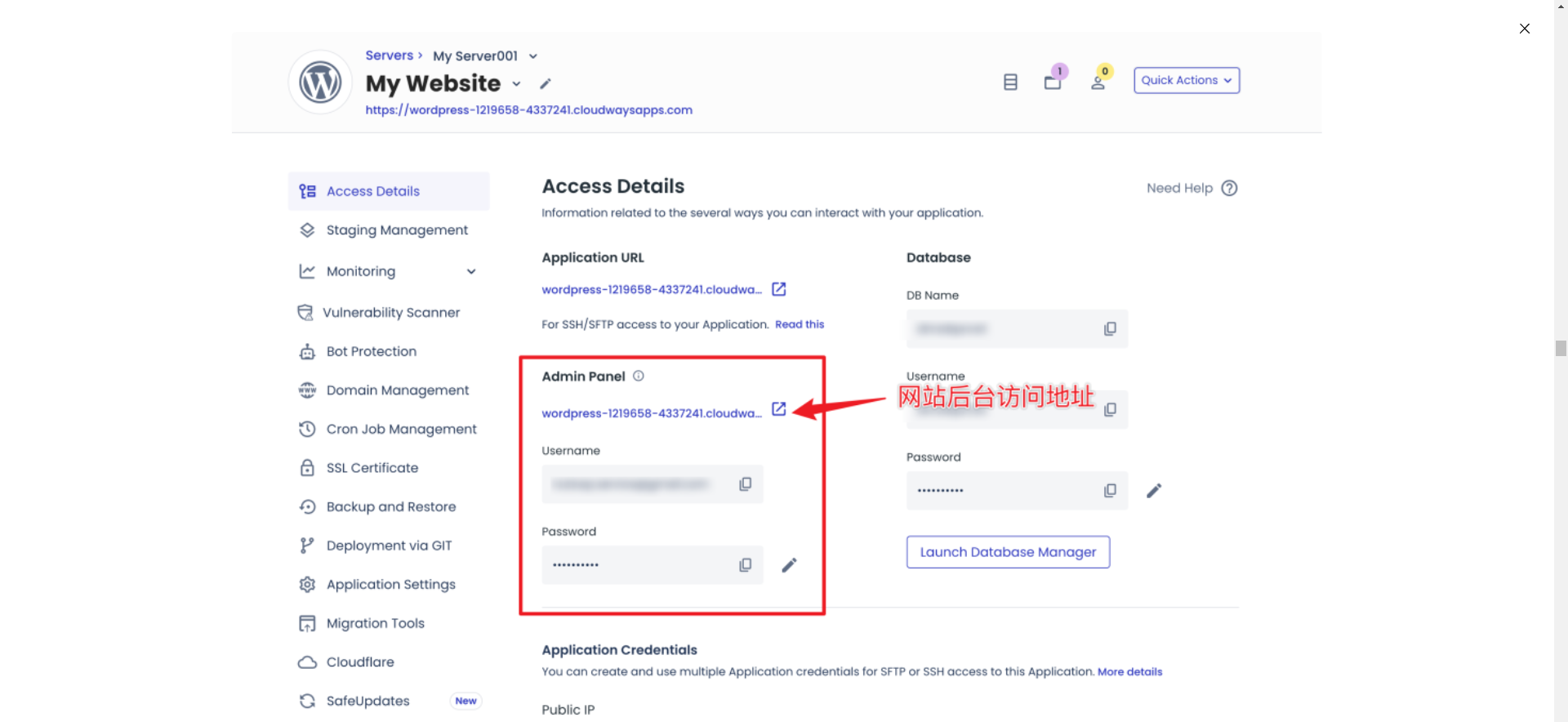The image size is (1568, 722).
Task: Open the Quick Actions dropdown
Action: (1187, 80)
